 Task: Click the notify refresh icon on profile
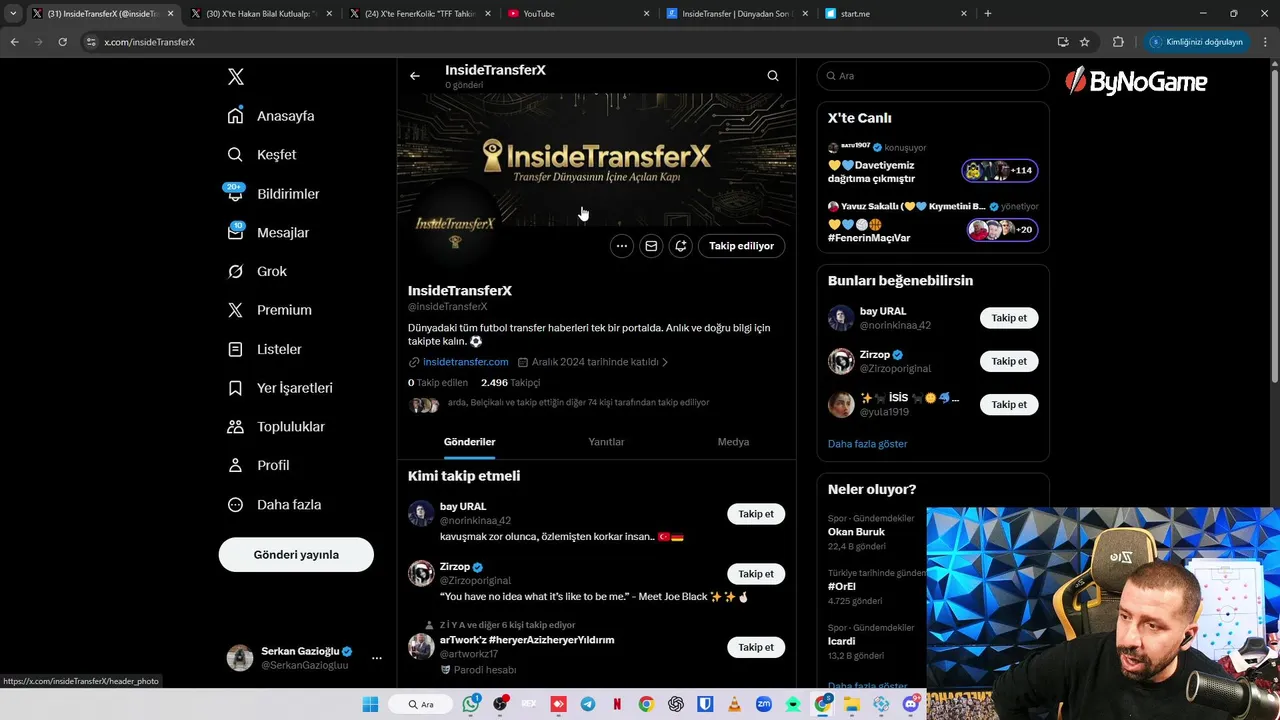(681, 246)
